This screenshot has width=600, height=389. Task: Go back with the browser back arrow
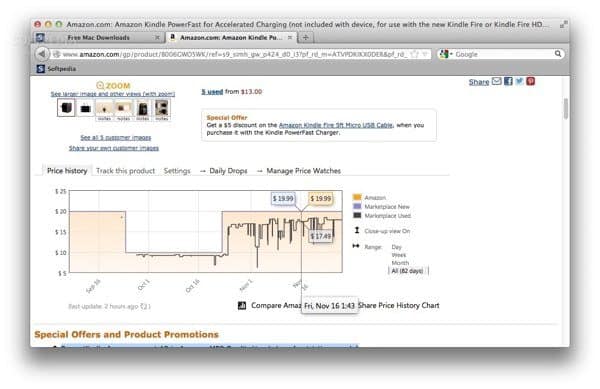click(x=42, y=54)
